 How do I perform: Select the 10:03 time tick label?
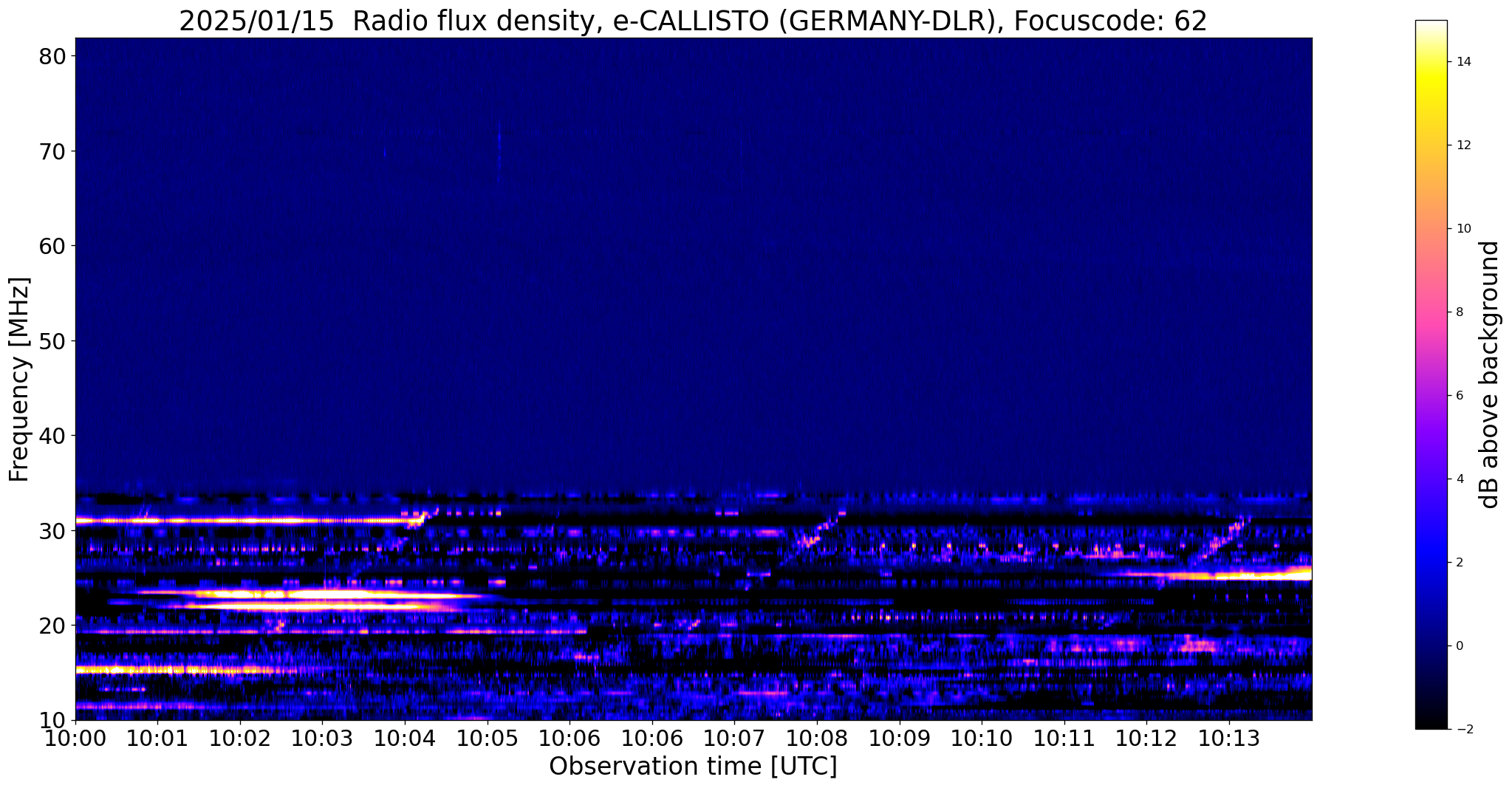(x=322, y=739)
